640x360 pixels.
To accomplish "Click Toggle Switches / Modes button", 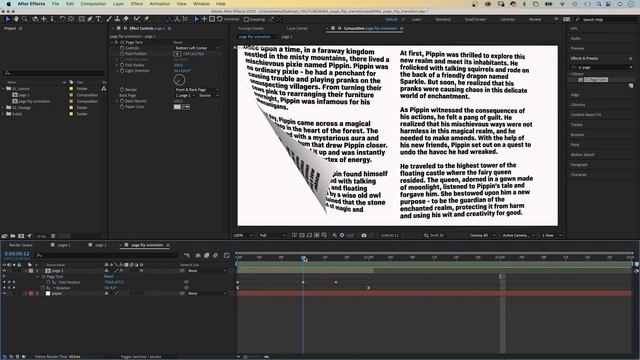I will click(x=141, y=357).
